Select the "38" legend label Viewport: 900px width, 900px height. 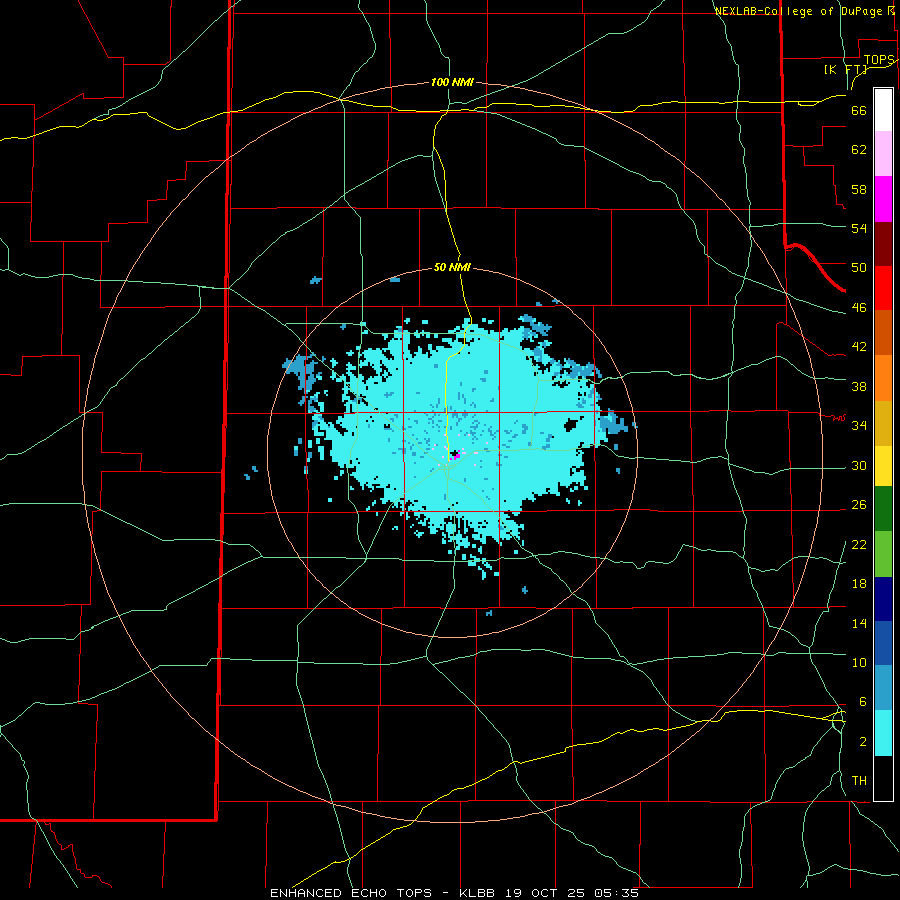[859, 386]
